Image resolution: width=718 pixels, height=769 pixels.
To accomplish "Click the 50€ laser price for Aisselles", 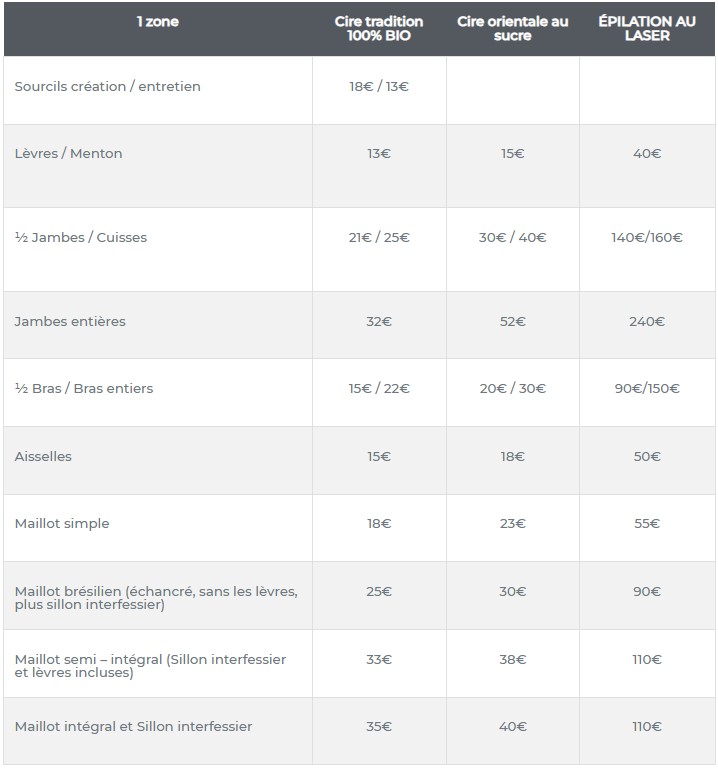I will tap(647, 457).
